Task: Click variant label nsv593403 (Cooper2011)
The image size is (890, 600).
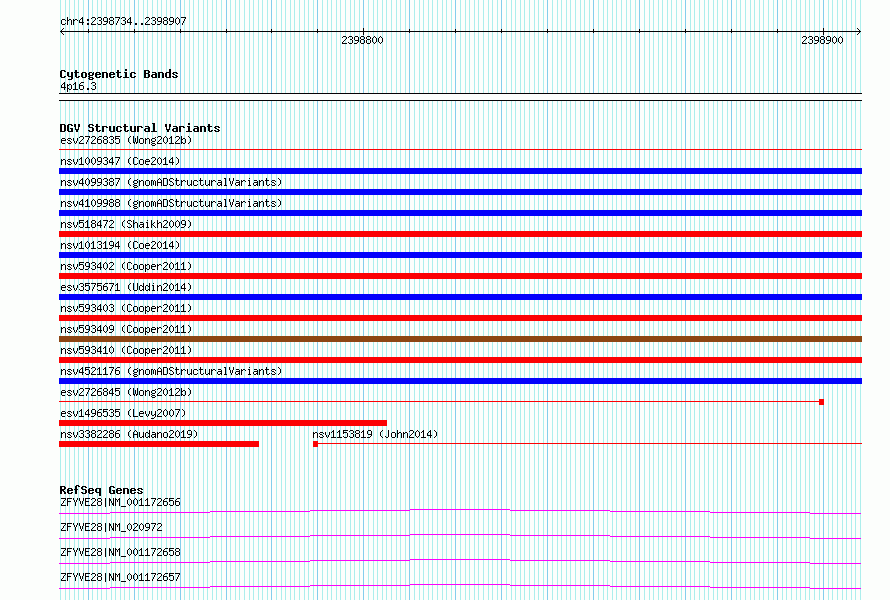Action: point(126,308)
